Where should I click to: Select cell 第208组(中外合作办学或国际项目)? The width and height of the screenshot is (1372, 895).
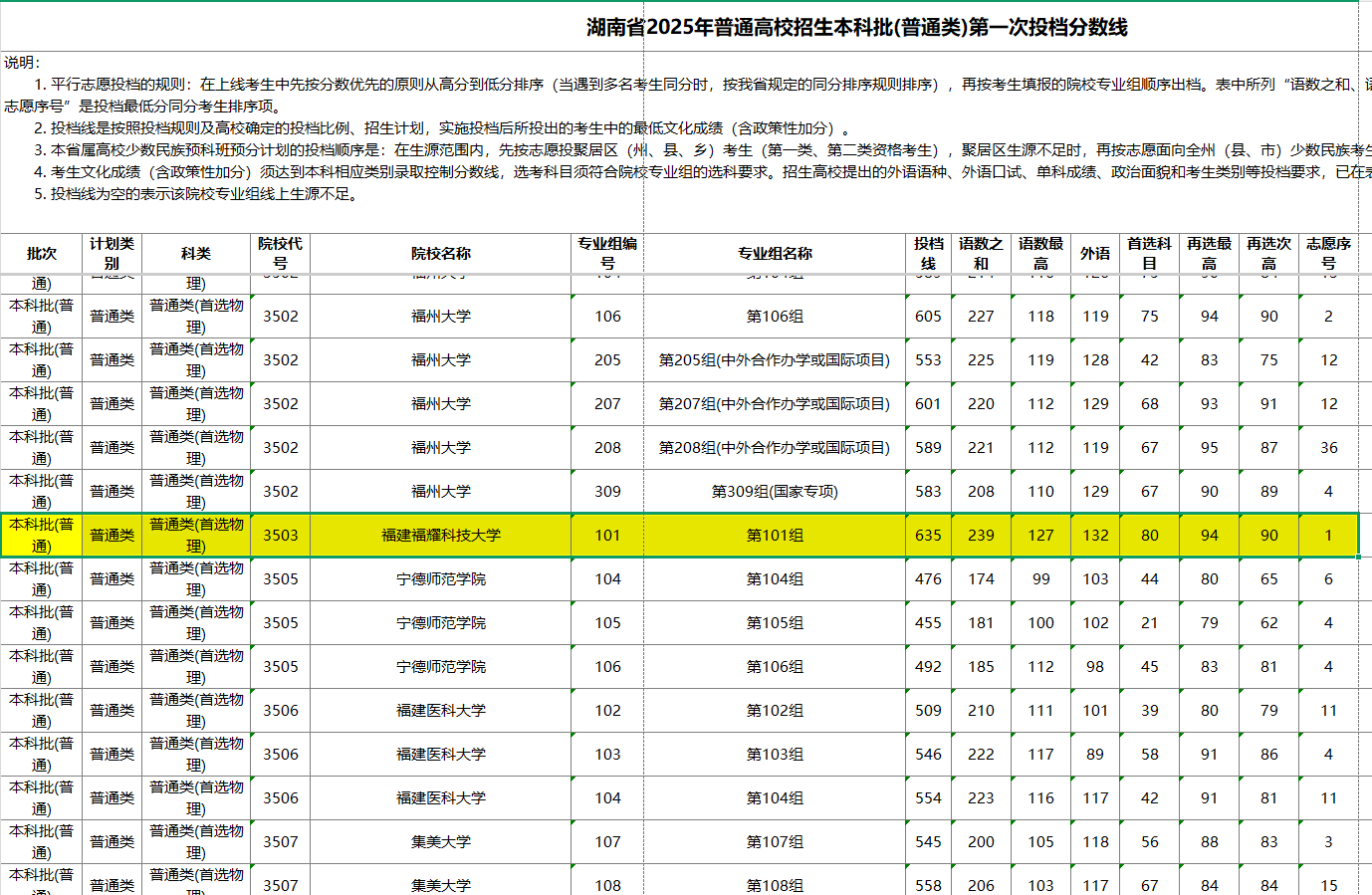[x=775, y=448]
